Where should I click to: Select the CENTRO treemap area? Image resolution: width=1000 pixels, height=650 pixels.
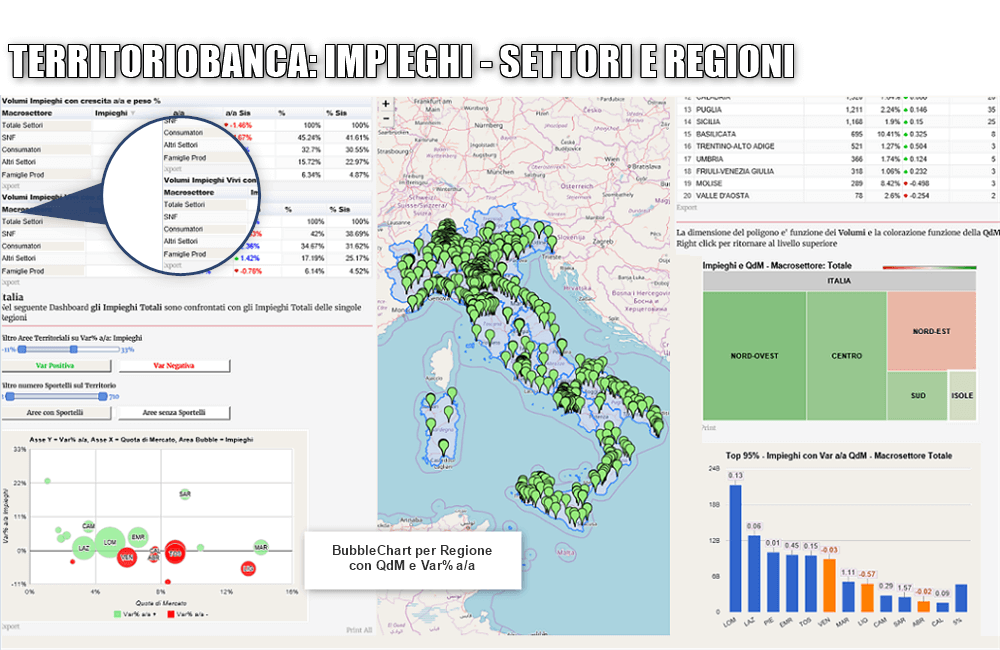coord(846,355)
